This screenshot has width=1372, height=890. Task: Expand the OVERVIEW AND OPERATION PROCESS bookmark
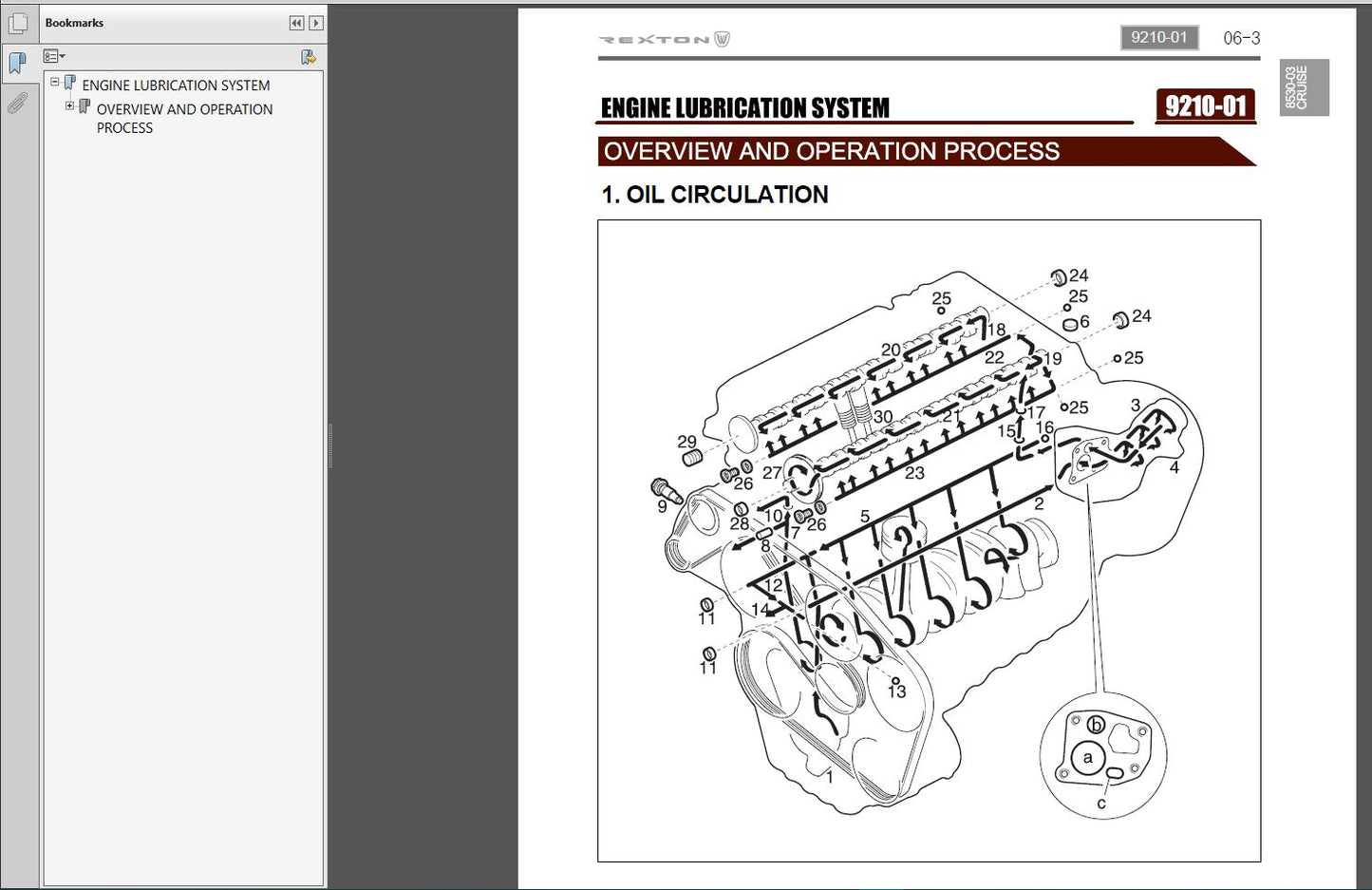pos(69,106)
